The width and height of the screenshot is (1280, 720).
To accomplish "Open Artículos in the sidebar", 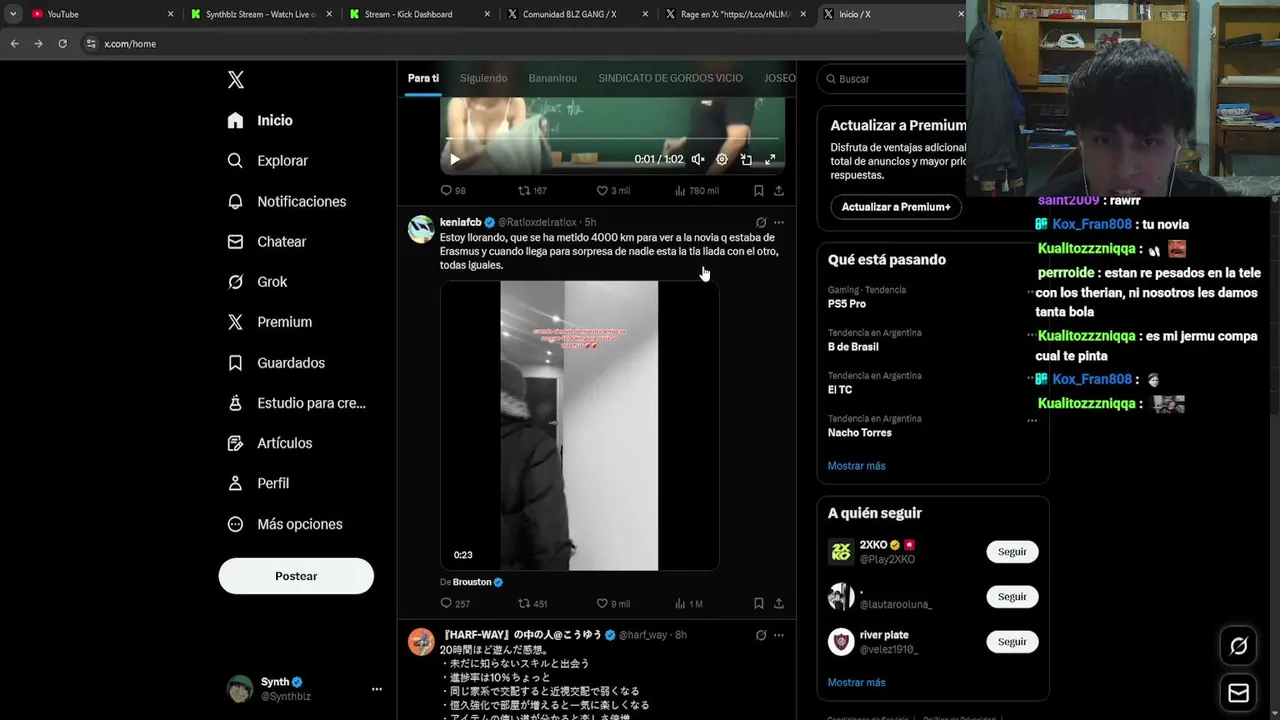I will (269, 443).
